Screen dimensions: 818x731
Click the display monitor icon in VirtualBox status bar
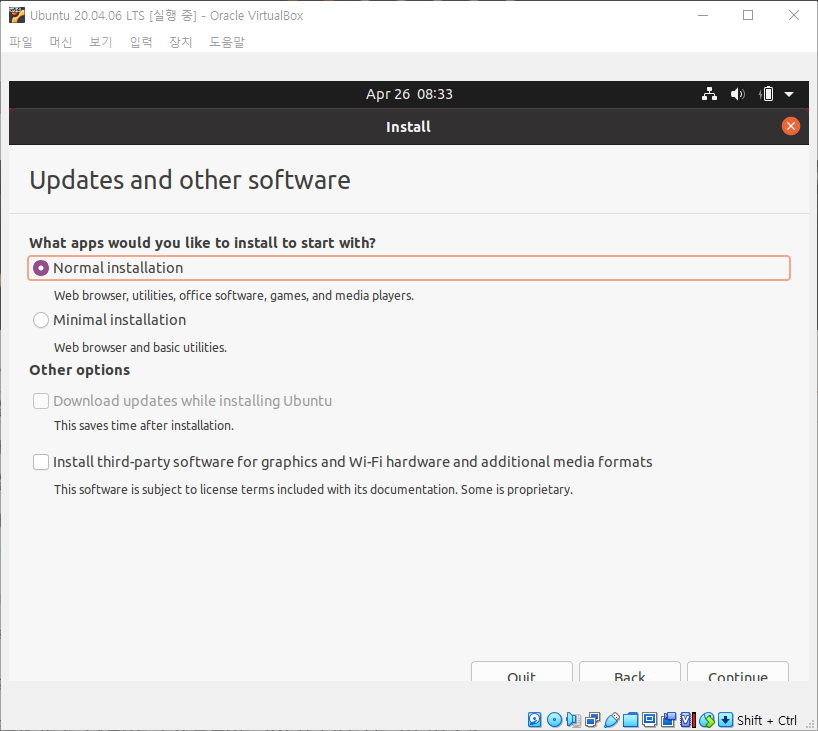click(x=649, y=720)
